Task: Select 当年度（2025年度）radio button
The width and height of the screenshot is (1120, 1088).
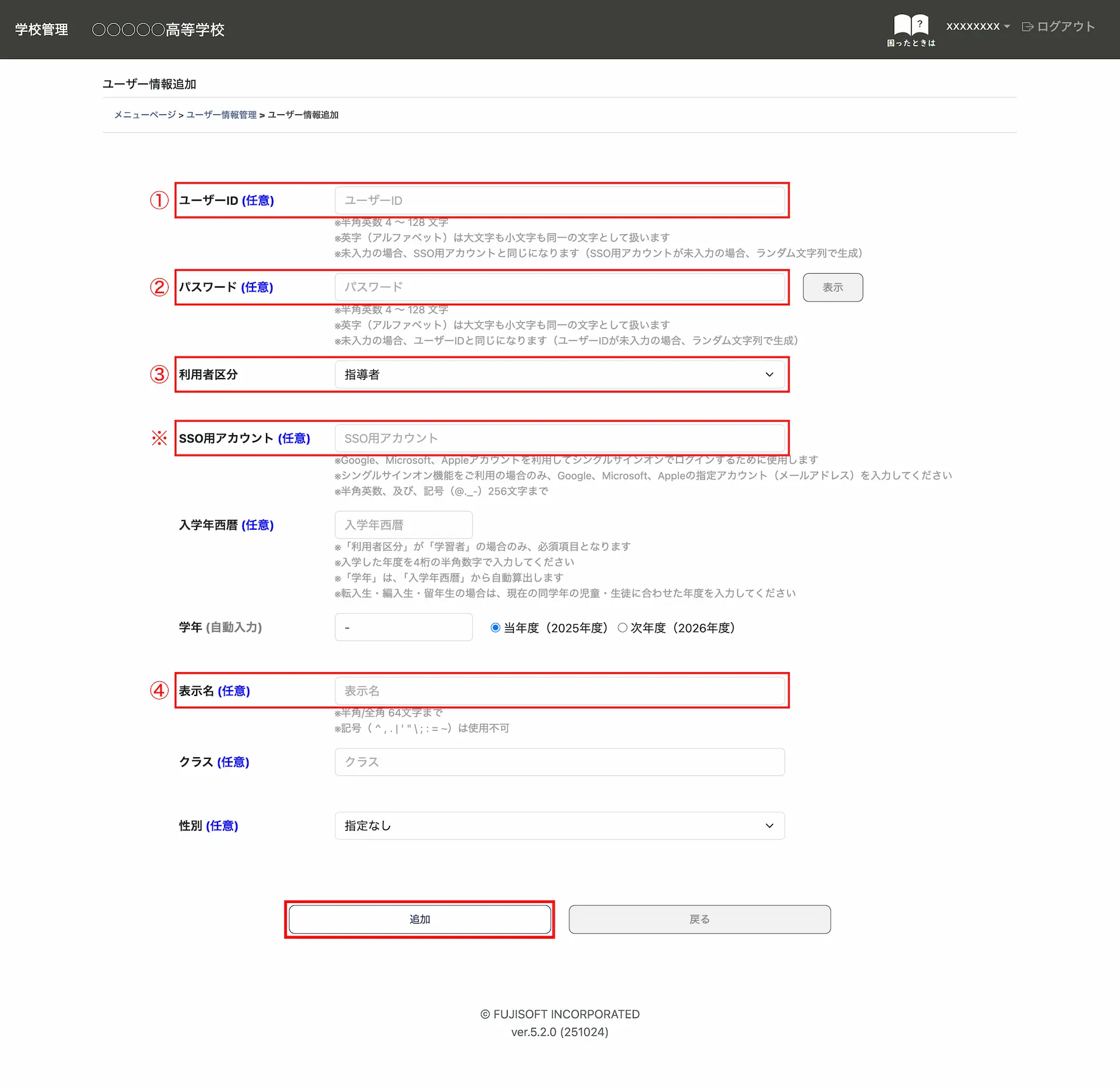Action: [495, 628]
